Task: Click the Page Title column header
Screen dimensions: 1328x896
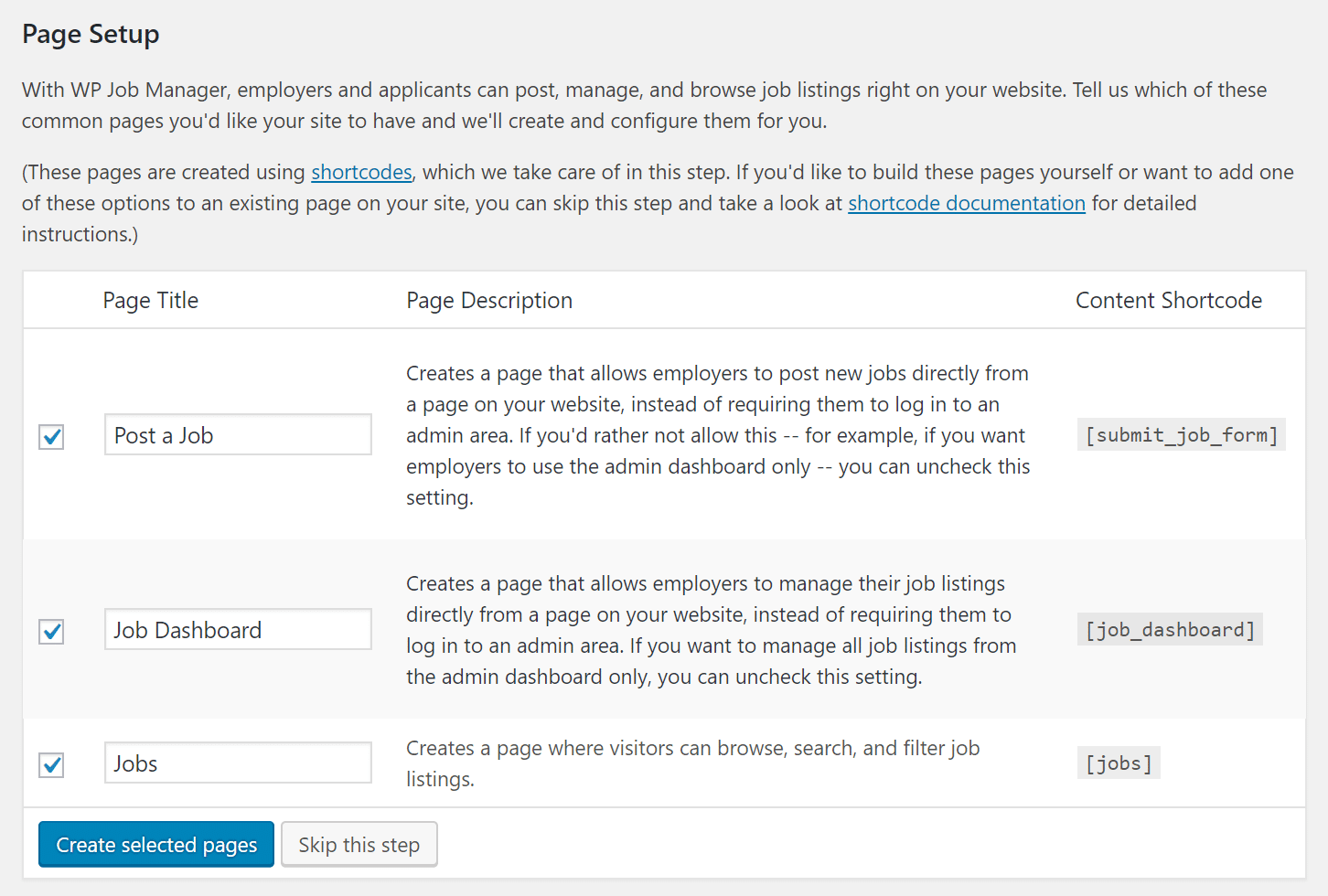Action: (151, 300)
